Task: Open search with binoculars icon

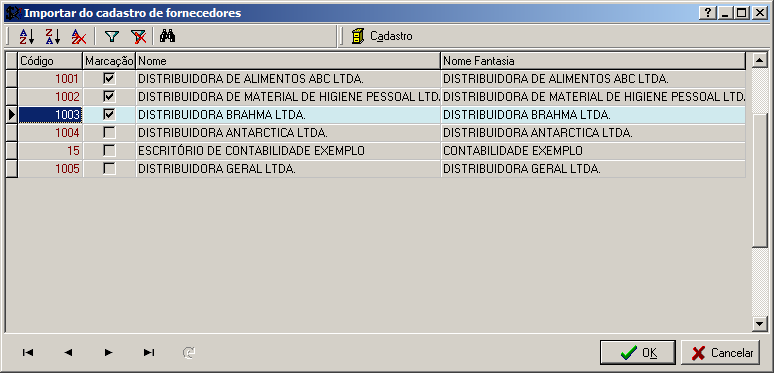Action: coord(167,36)
